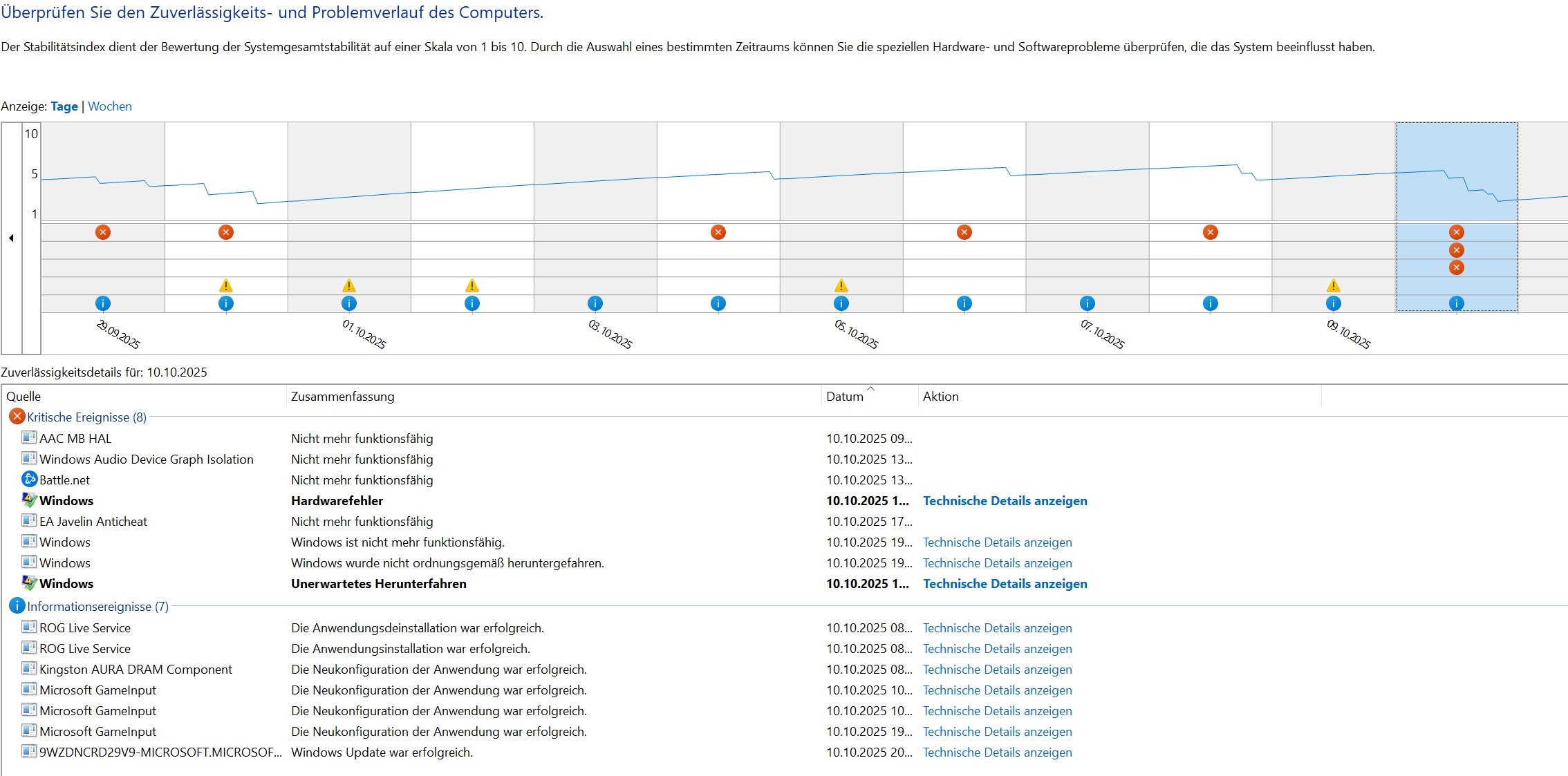Select the EA Javelin Anticheat entry
Screen dimensions: 1568x776
[93, 522]
